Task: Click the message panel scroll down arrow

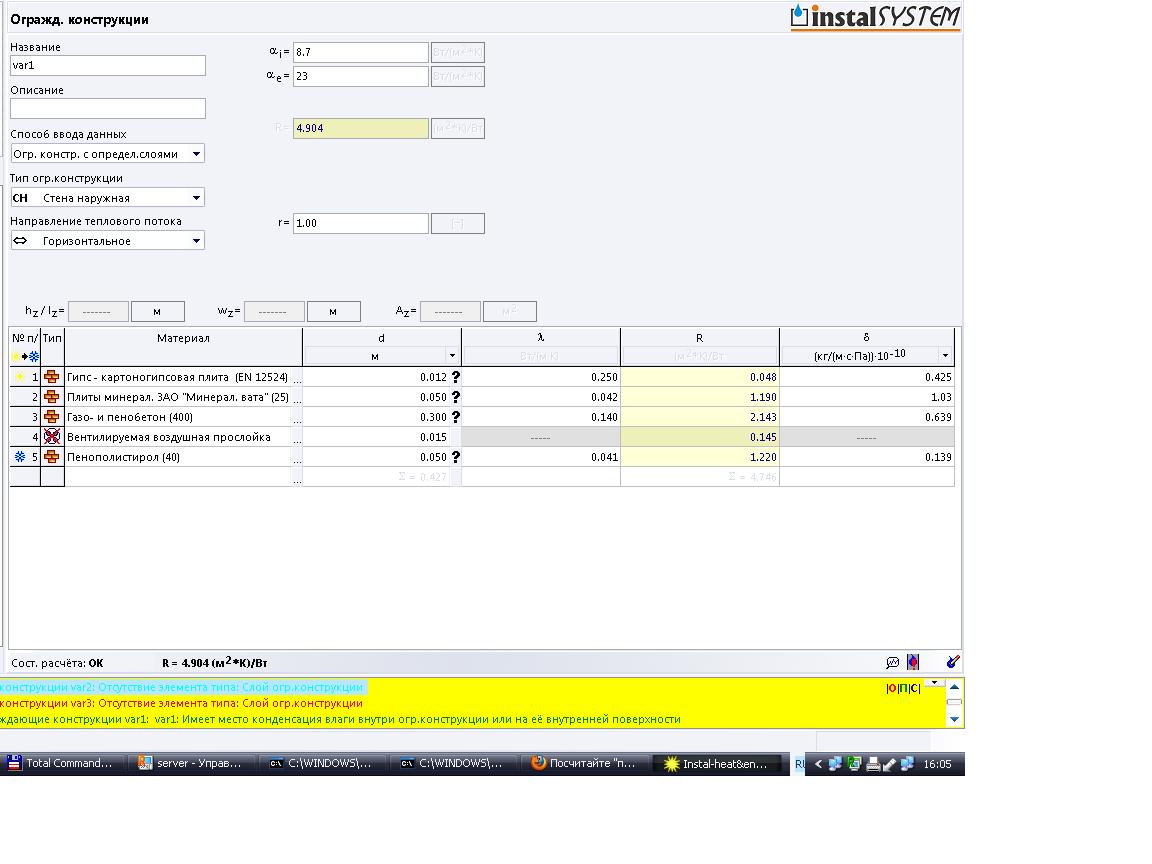Action: [x=954, y=719]
